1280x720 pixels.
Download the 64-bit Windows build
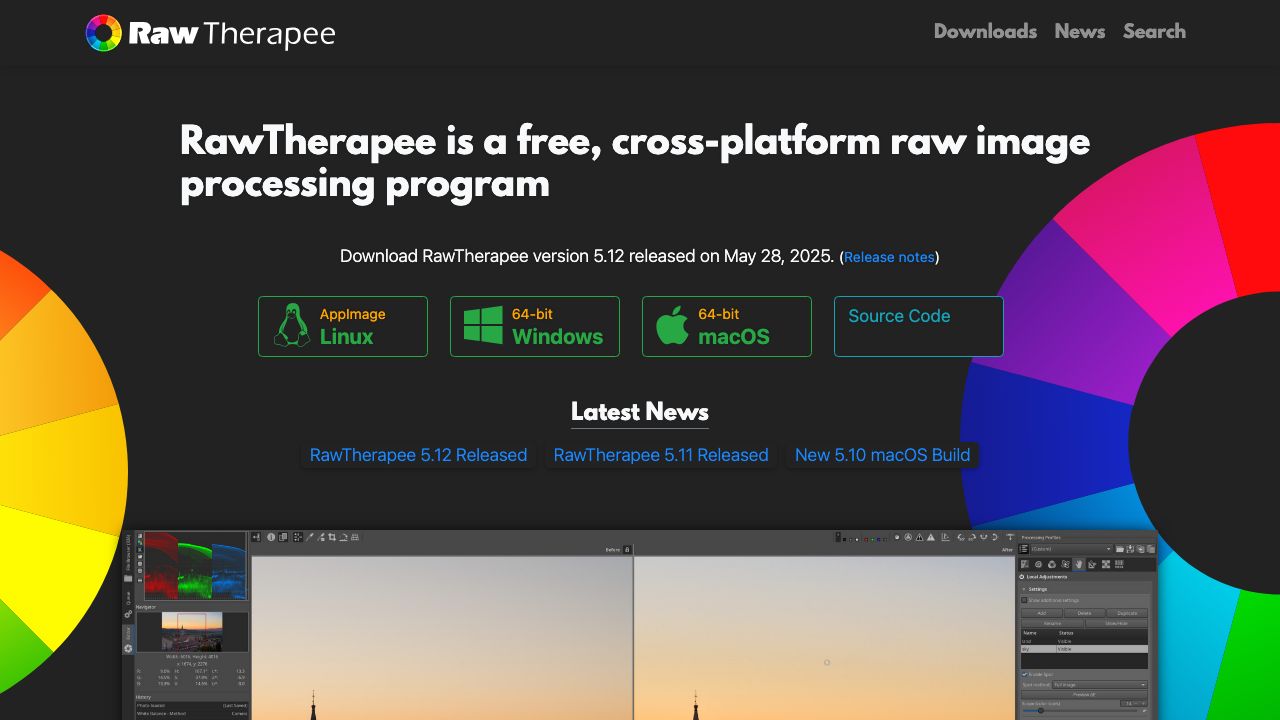point(535,326)
